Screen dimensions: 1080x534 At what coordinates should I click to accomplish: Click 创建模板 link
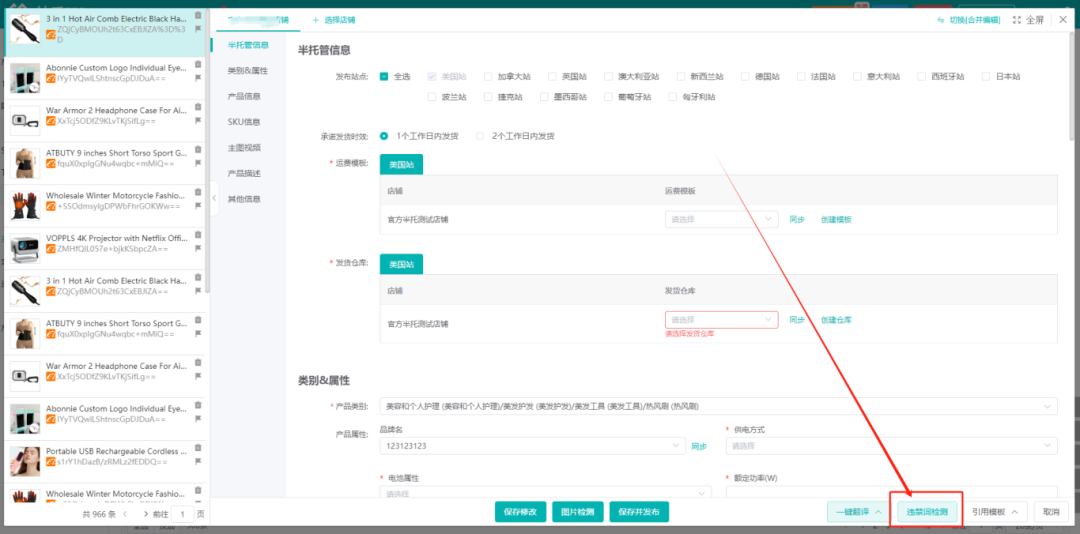(836, 220)
